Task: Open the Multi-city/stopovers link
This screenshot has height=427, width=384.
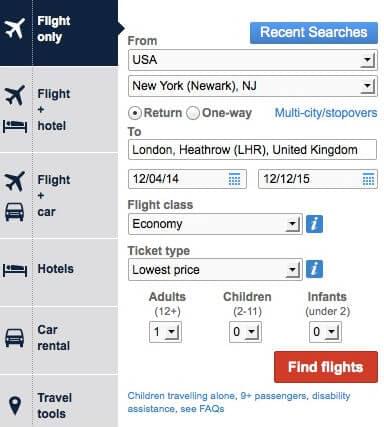Action: tap(326, 113)
